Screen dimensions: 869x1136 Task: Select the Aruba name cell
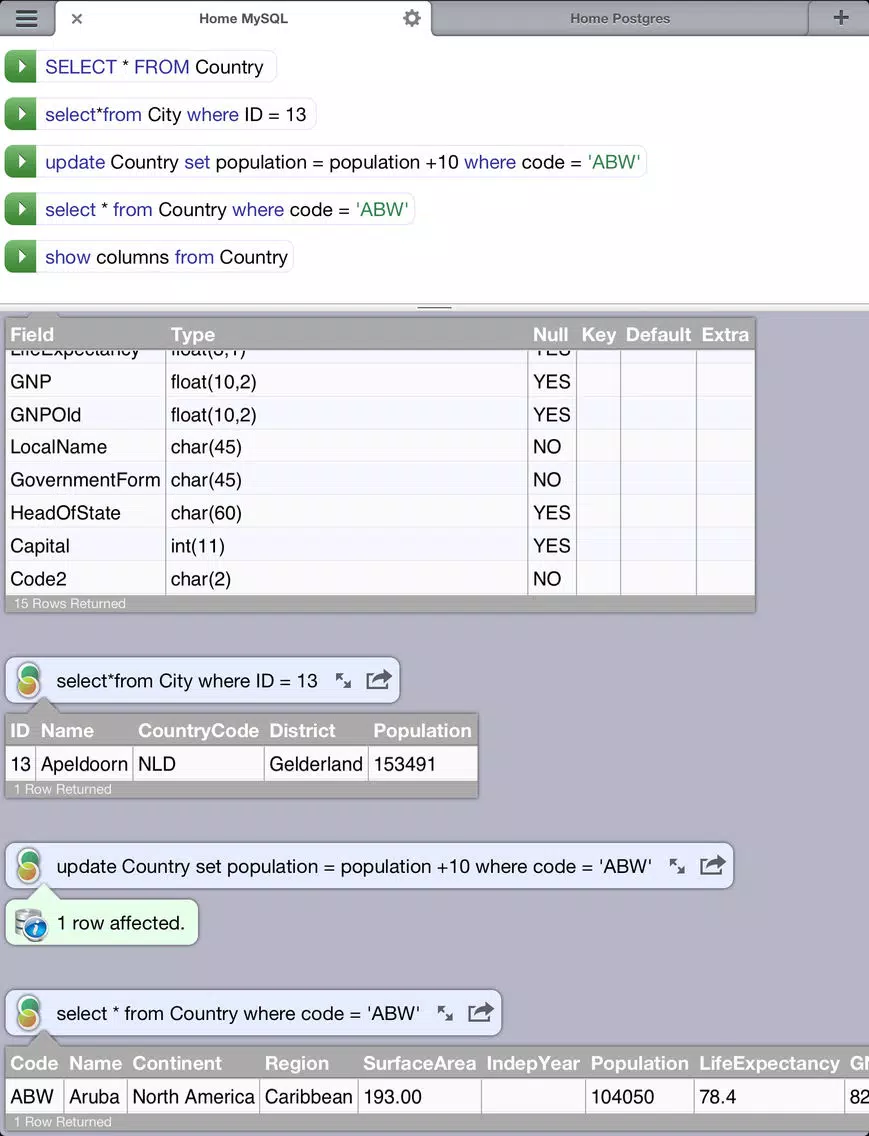(x=95, y=1097)
